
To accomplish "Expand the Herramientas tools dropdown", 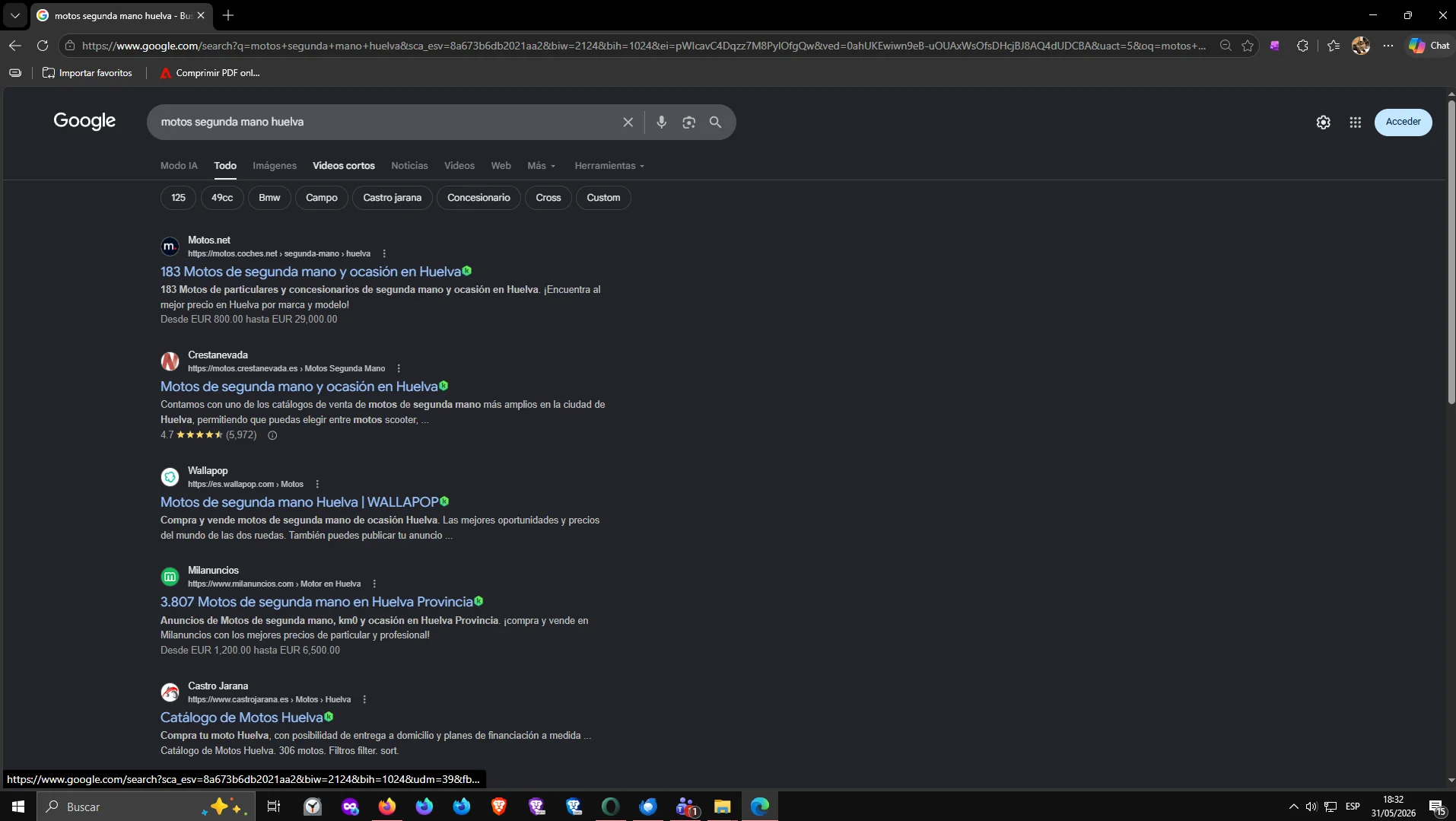I will point(609,166).
